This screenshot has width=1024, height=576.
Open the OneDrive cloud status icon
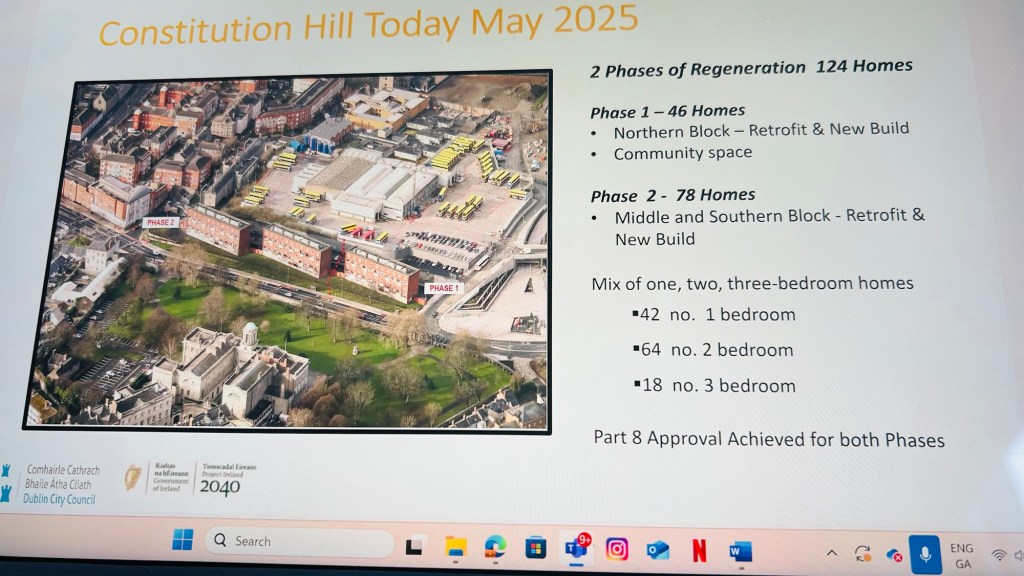tap(894, 554)
